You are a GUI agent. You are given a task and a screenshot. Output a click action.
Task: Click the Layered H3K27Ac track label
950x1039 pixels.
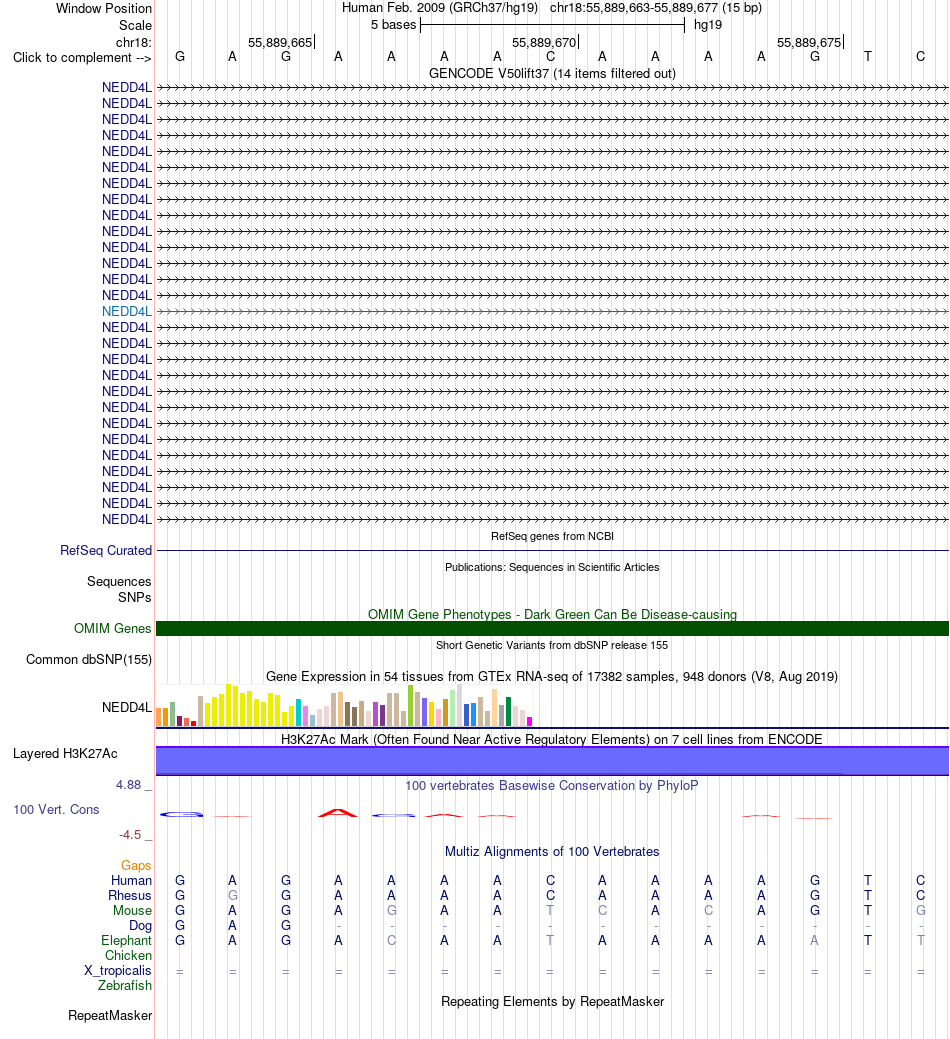point(65,753)
